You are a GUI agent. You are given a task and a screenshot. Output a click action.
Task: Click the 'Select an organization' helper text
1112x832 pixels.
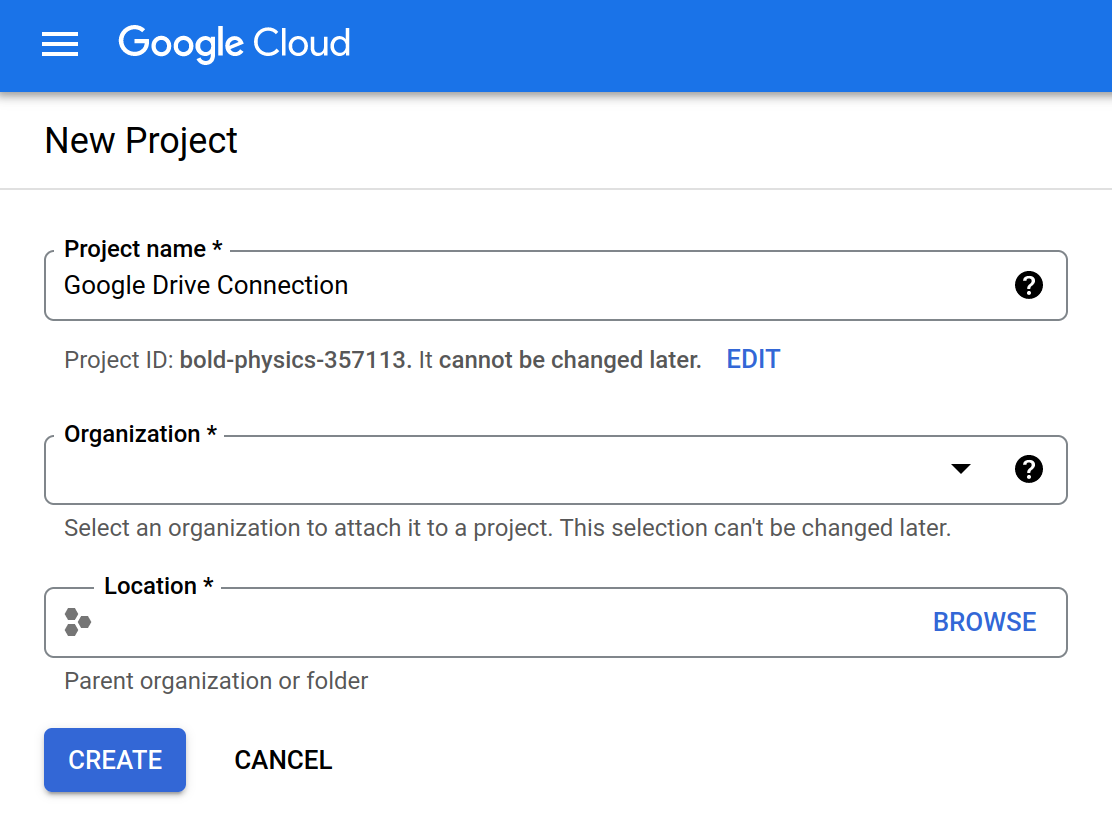507,528
